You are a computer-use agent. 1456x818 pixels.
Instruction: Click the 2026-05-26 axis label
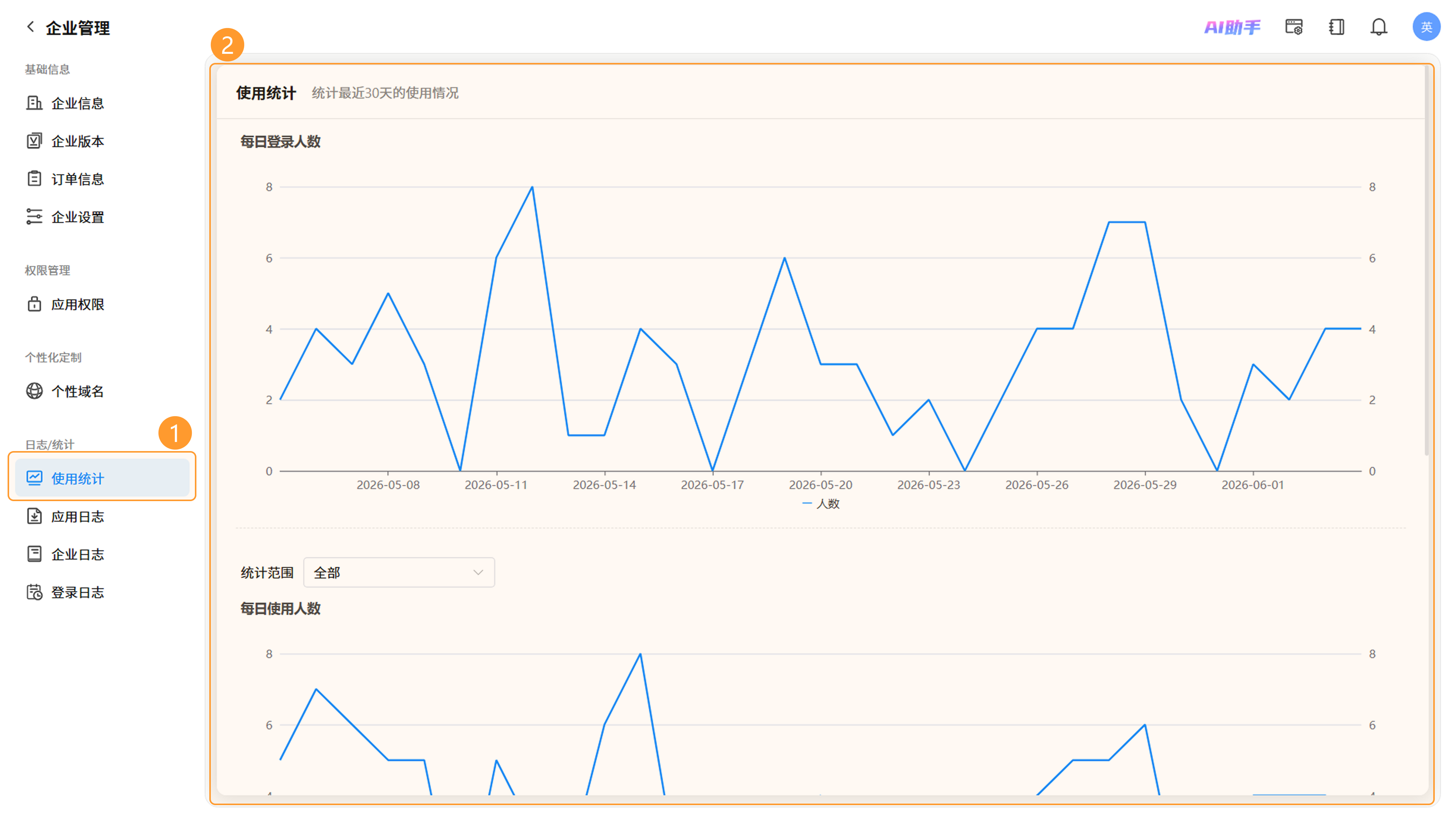click(1037, 485)
